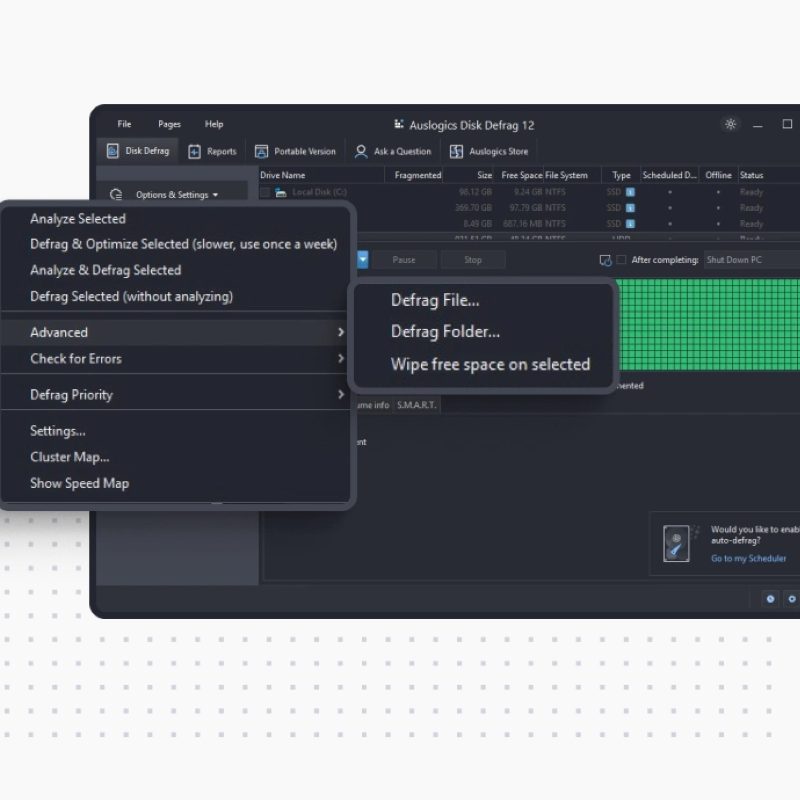Switch to the S.M.A.R.T. tab
Image resolution: width=800 pixels, height=800 pixels.
[416, 405]
